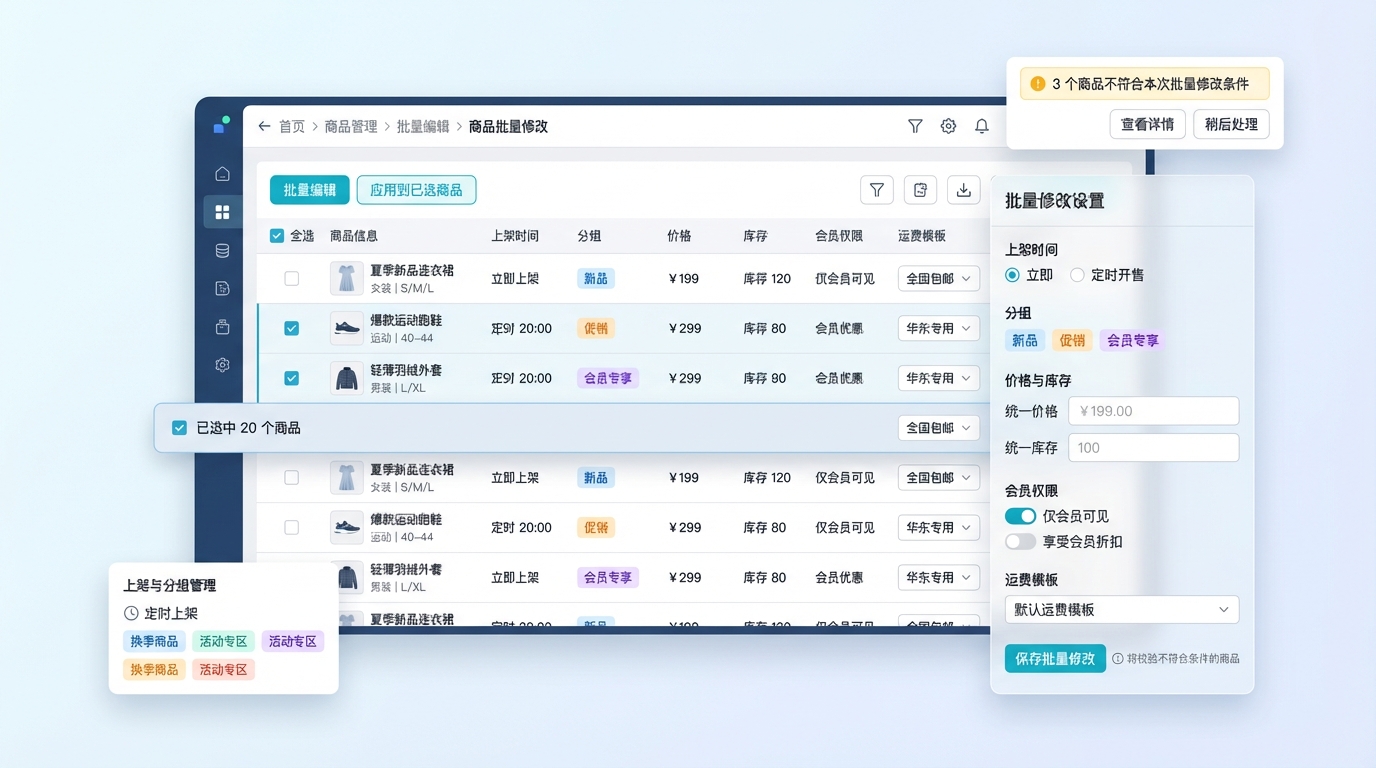Expand 全国包邮 dropdown in the 已选中 20 个商品 bar
The height and width of the screenshot is (768, 1376).
[x=938, y=428]
